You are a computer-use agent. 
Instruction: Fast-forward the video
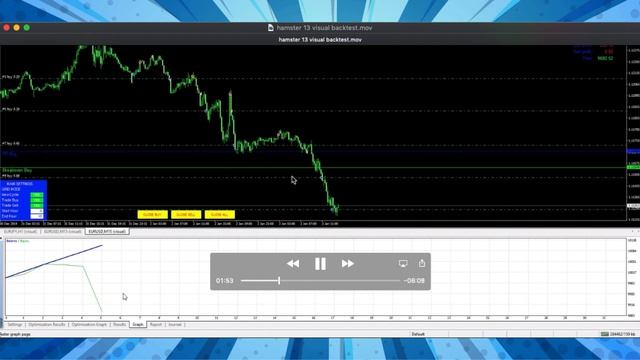[x=348, y=264]
